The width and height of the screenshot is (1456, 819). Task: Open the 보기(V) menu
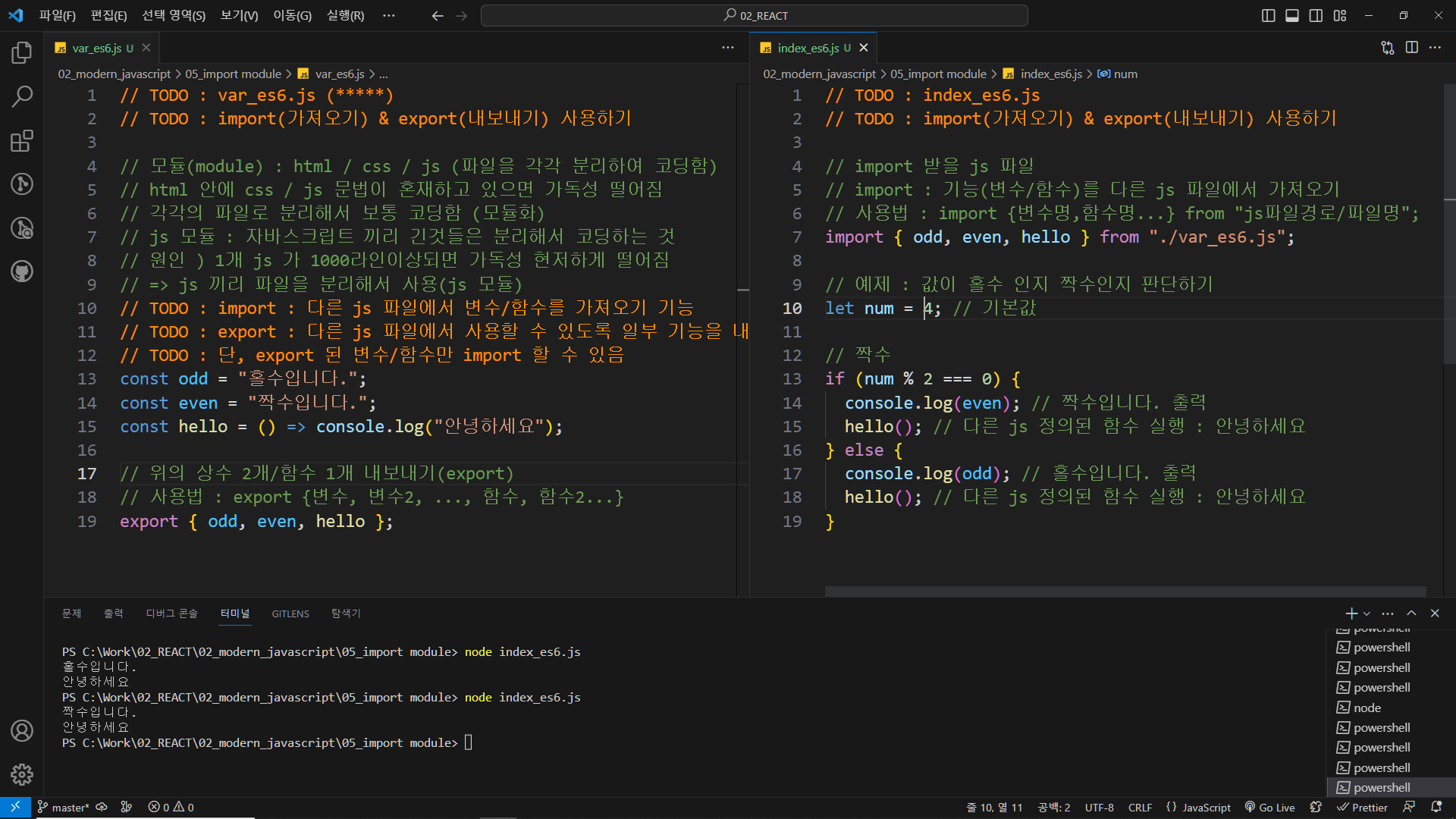[239, 15]
